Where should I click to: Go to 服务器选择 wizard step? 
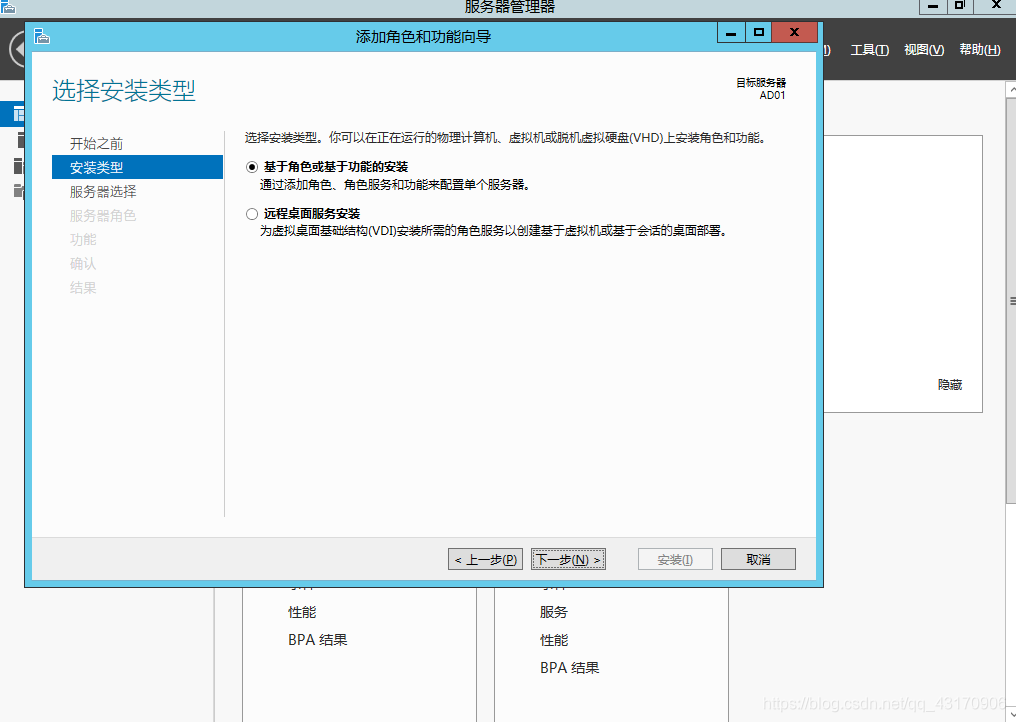(103, 191)
